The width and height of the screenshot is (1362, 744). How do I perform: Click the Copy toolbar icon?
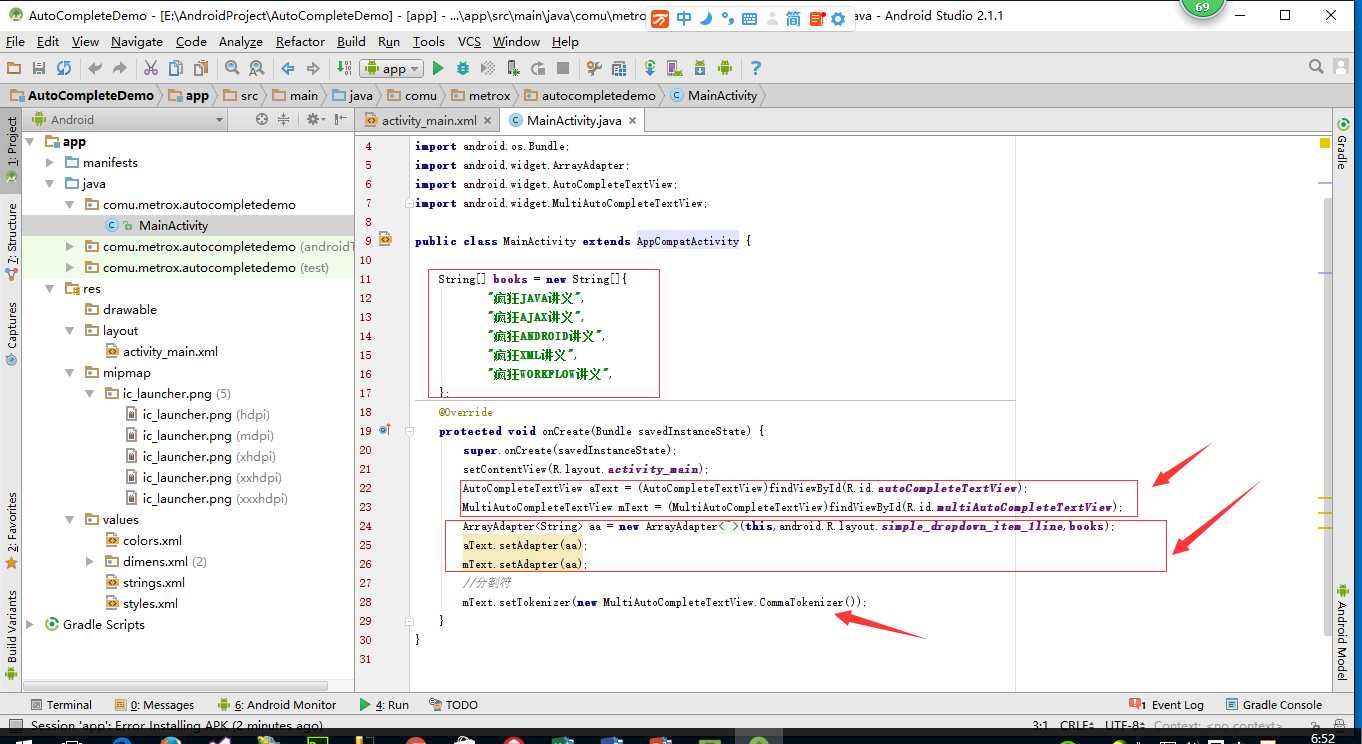pyautogui.click(x=176, y=68)
